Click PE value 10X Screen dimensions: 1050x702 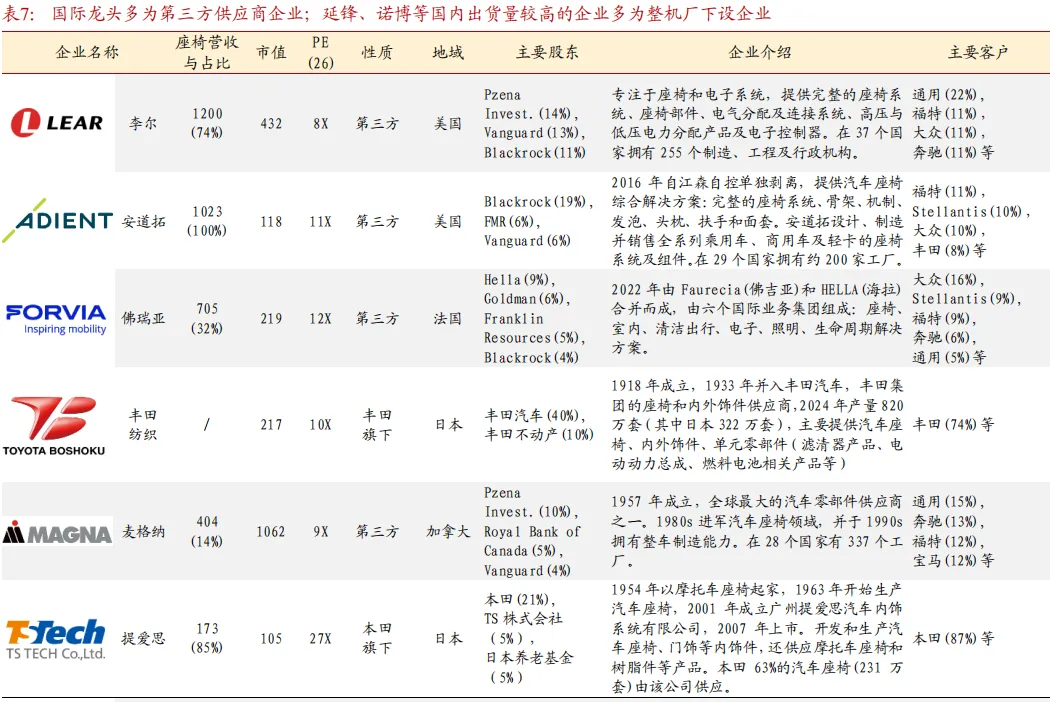pos(321,425)
